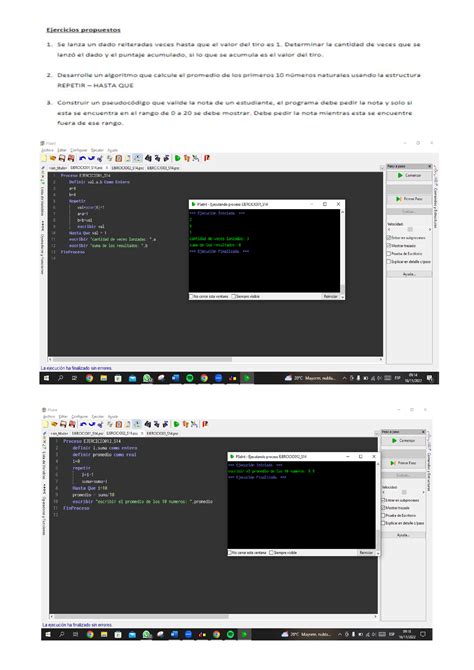The height and width of the screenshot is (670, 474).
Task: Expand 'Lista de variables' side panel in EJERCICIO01 window
Action: [42, 201]
